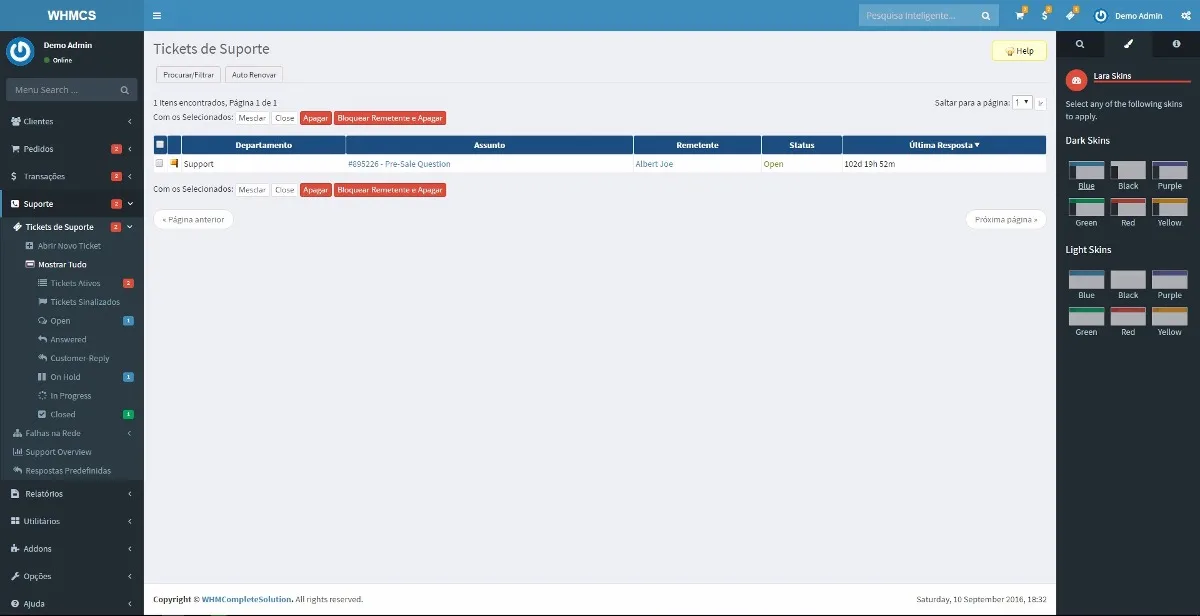Expand the Utilitários sidebar menu

[71, 521]
